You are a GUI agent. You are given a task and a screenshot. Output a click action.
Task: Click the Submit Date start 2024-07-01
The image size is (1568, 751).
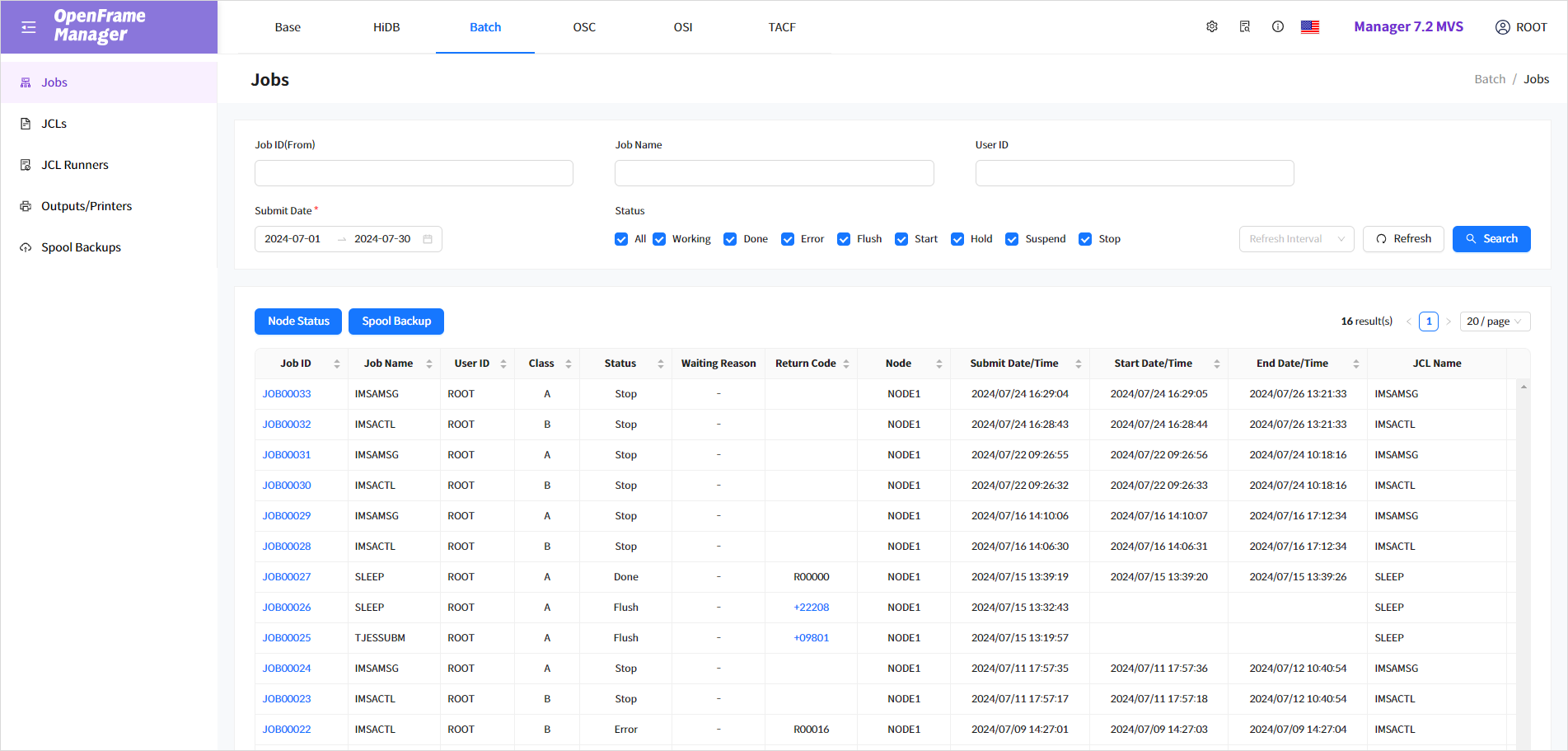[293, 239]
